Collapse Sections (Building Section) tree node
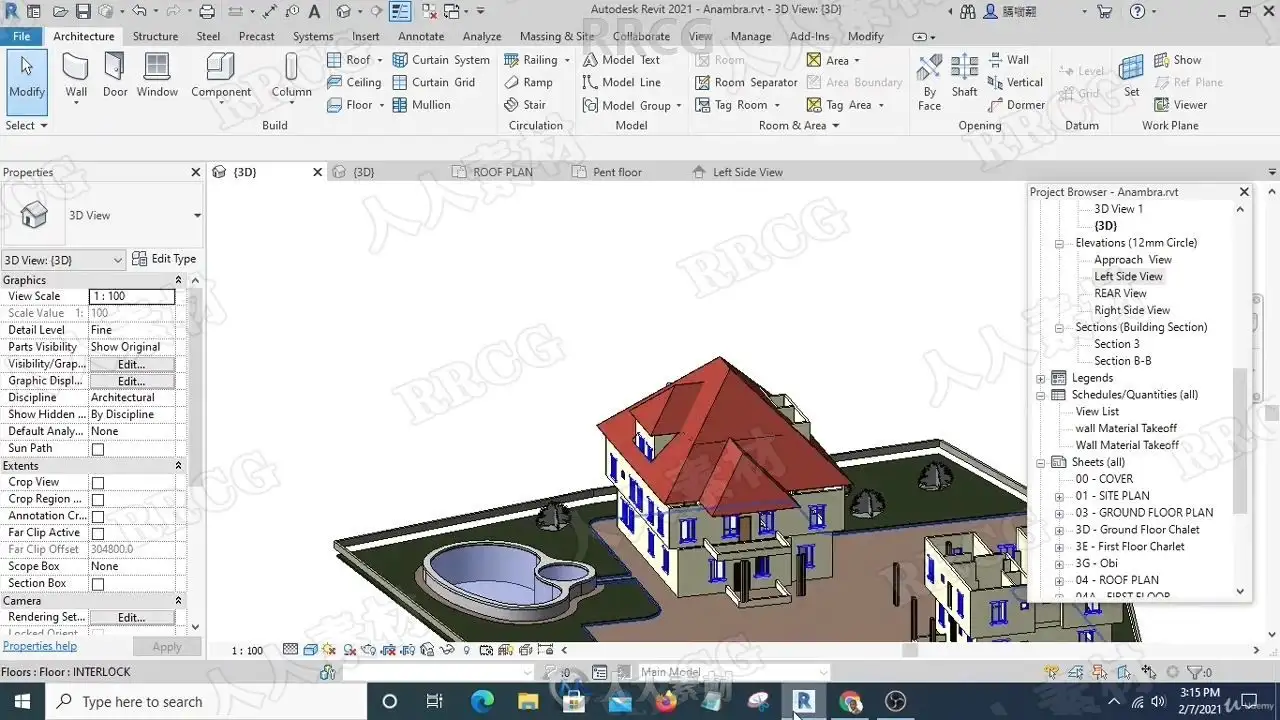The height and width of the screenshot is (720, 1280). (1059, 328)
